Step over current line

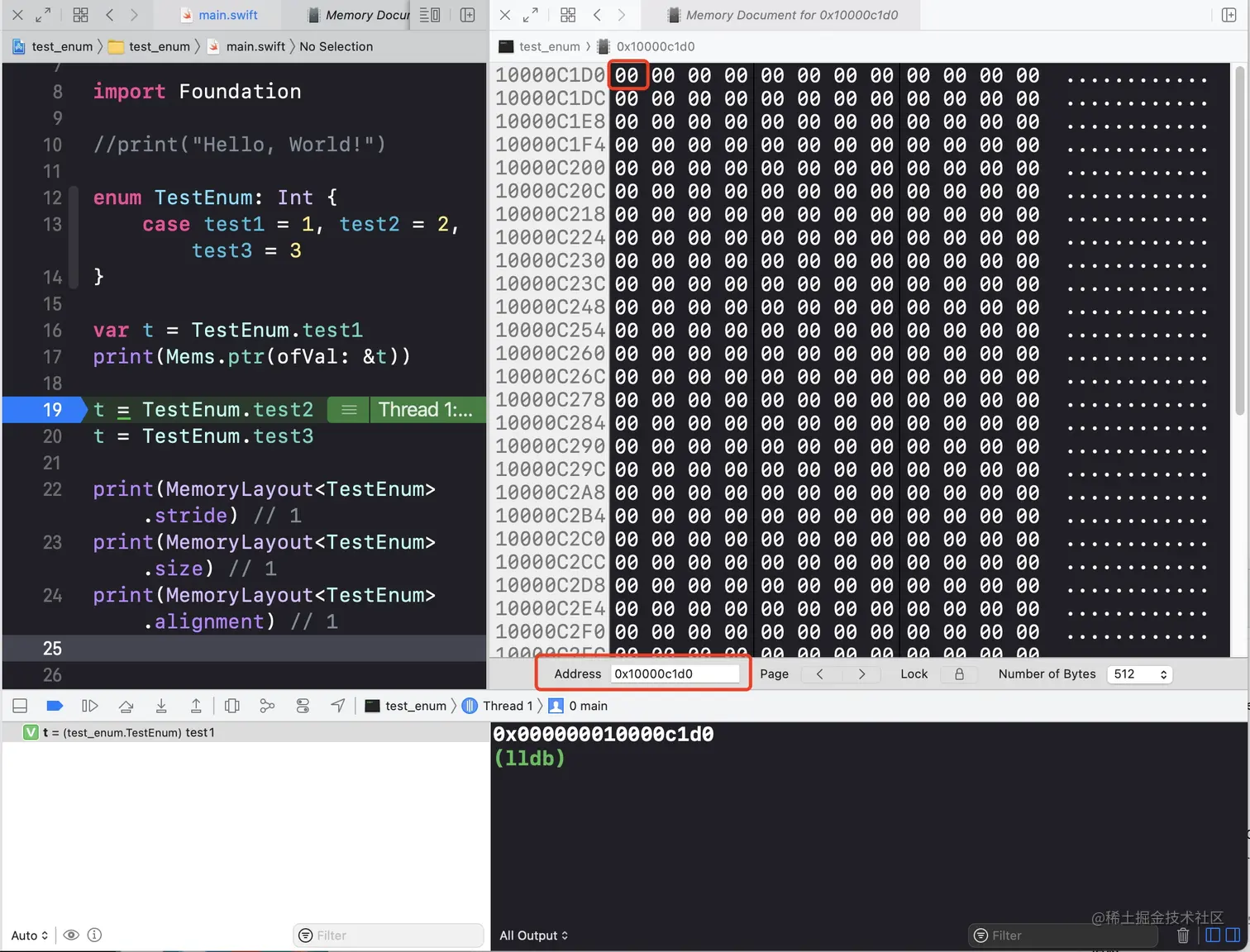coord(126,706)
